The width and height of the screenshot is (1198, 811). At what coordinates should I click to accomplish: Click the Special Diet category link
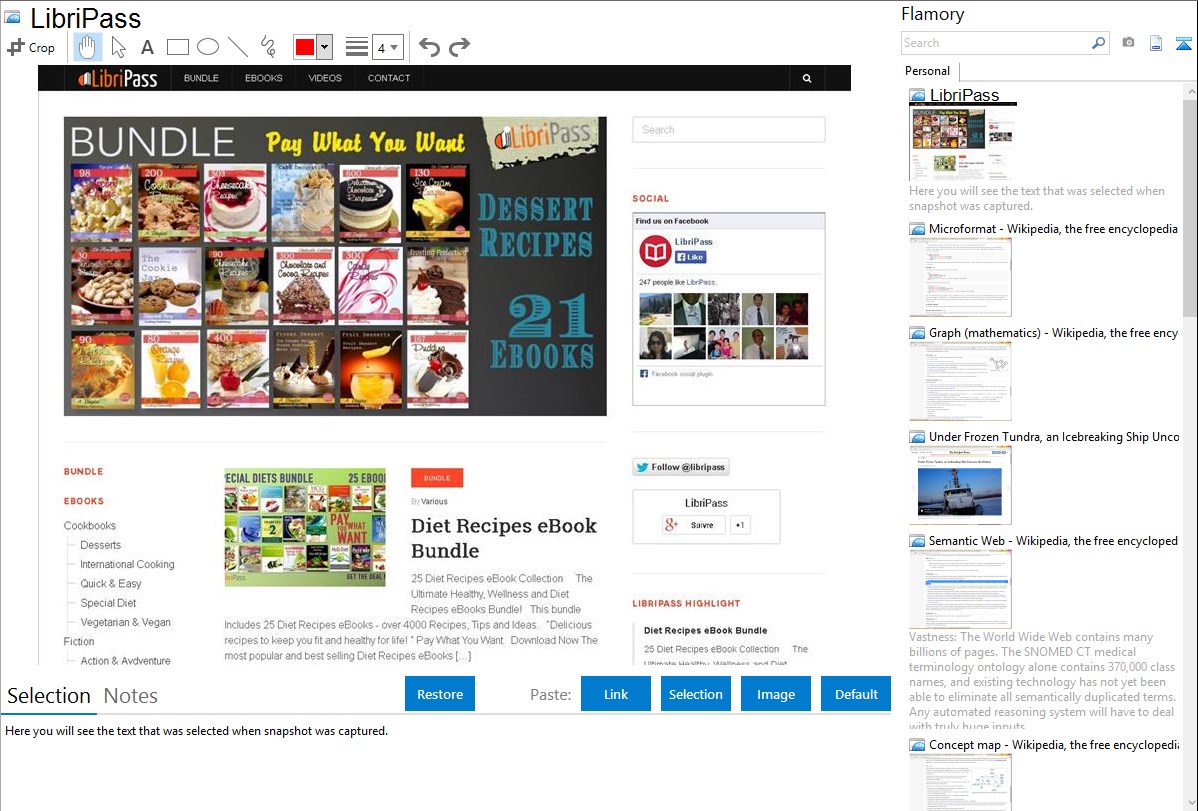[108, 602]
